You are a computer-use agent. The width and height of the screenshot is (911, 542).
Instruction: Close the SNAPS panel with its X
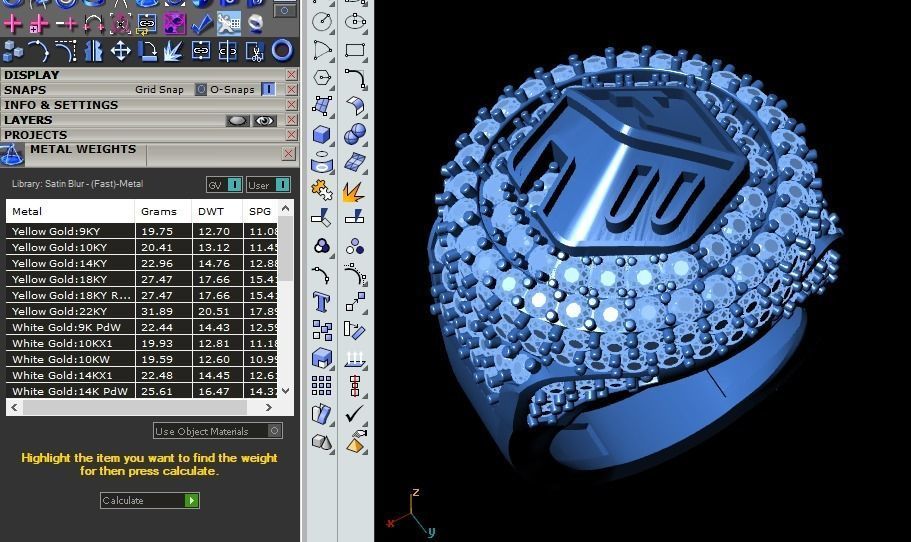(291, 89)
